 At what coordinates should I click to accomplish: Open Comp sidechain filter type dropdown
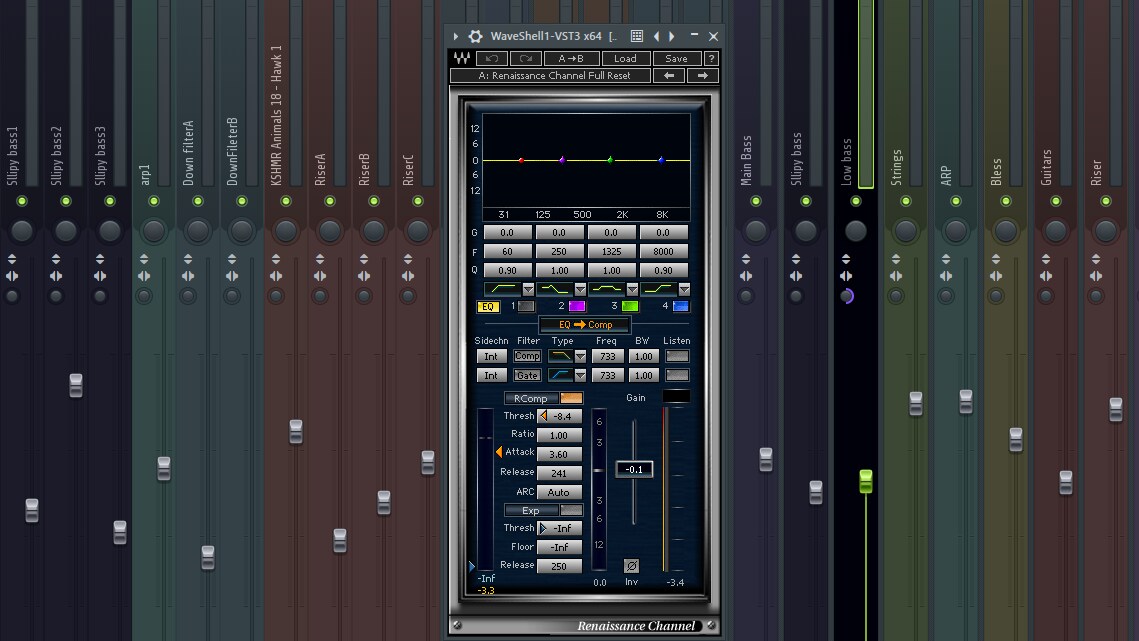[580, 357]
